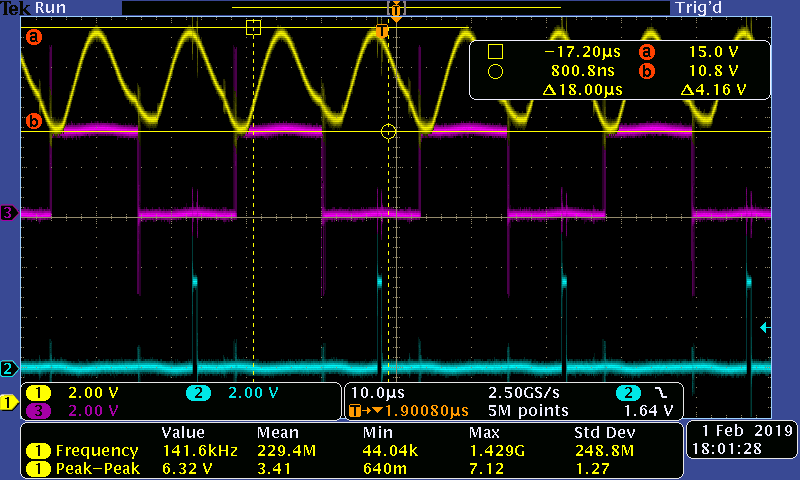Click the 15.0 V cursor a readout
The image size is (800, 480).
713,52
